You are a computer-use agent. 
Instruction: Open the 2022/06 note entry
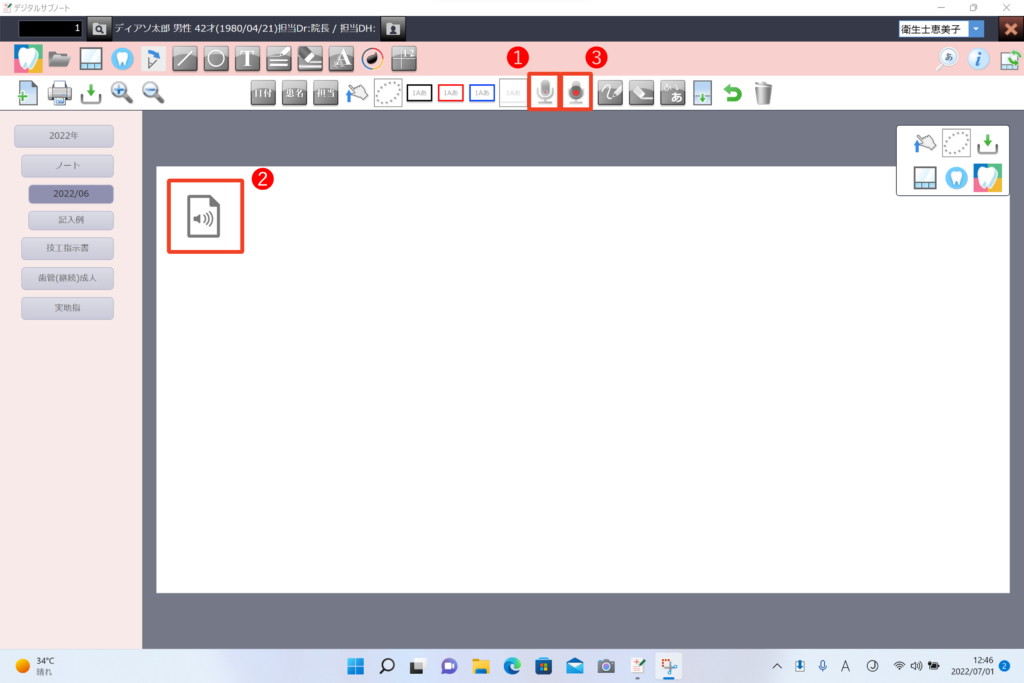70,194
